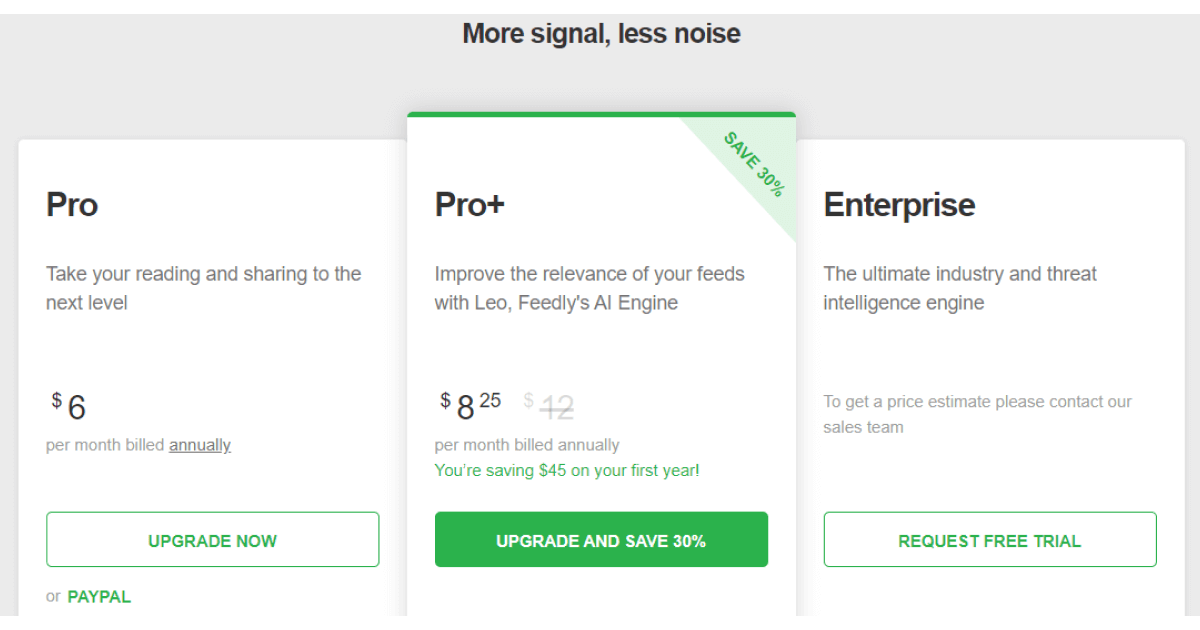Click REQUEST FREE TRIAL for Enterprise
Screen dimensions: 1200x630
point(989,540)
